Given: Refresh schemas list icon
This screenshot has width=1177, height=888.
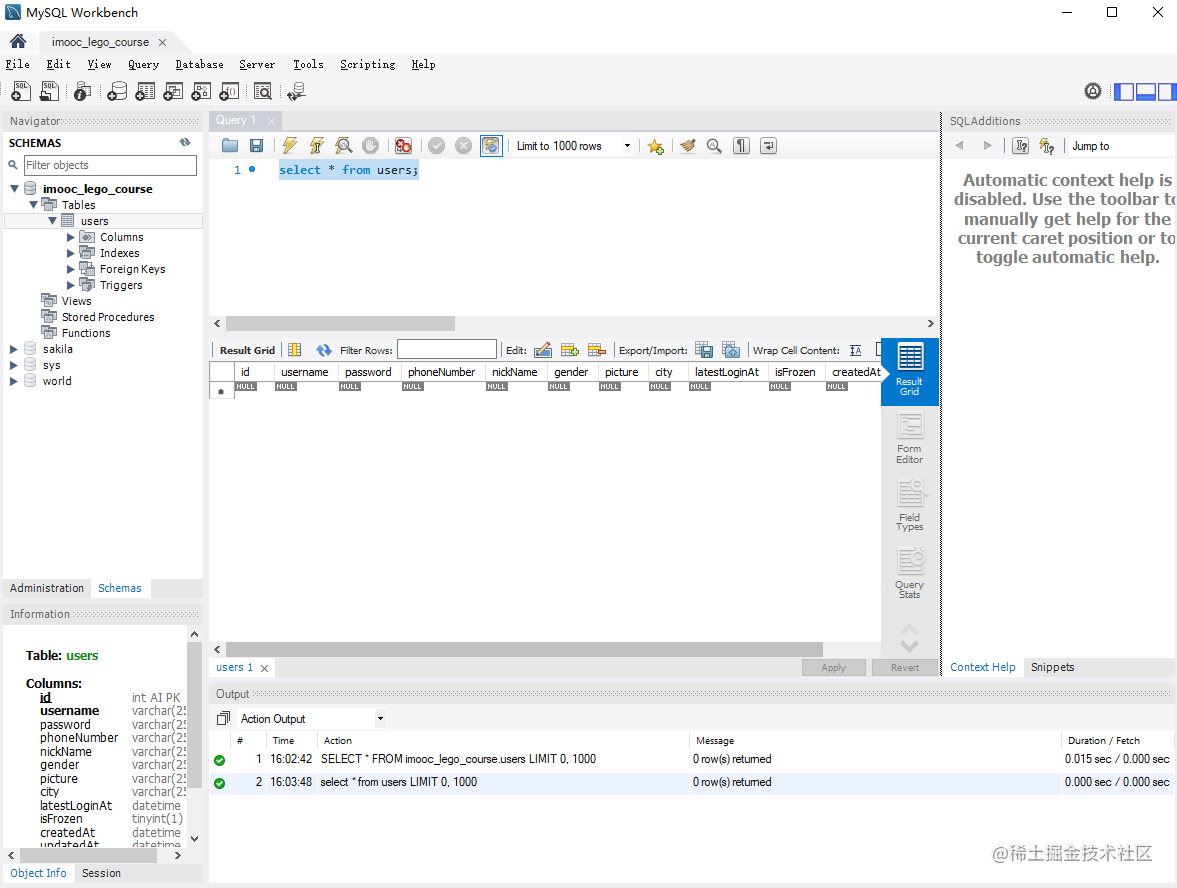Looking at the screenshot, I should [185, 143].
